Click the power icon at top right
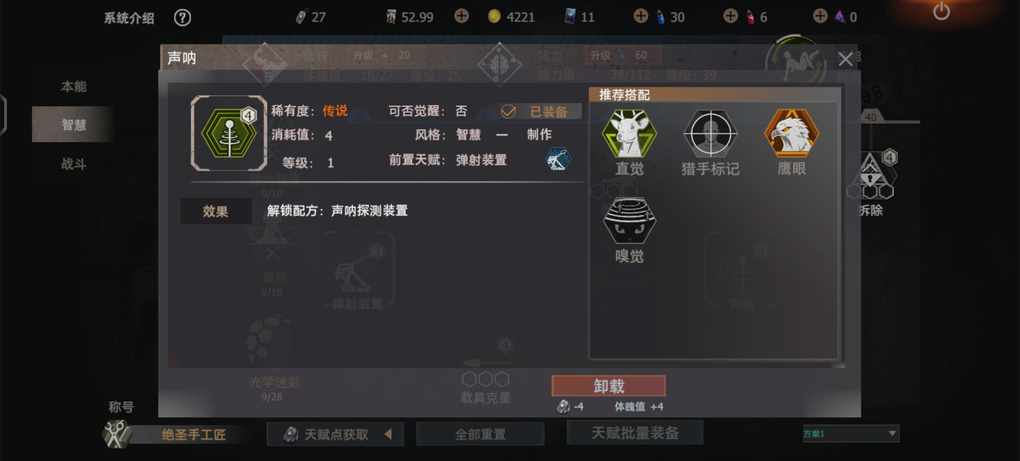The image size is (1020, 461). [941, 11]
